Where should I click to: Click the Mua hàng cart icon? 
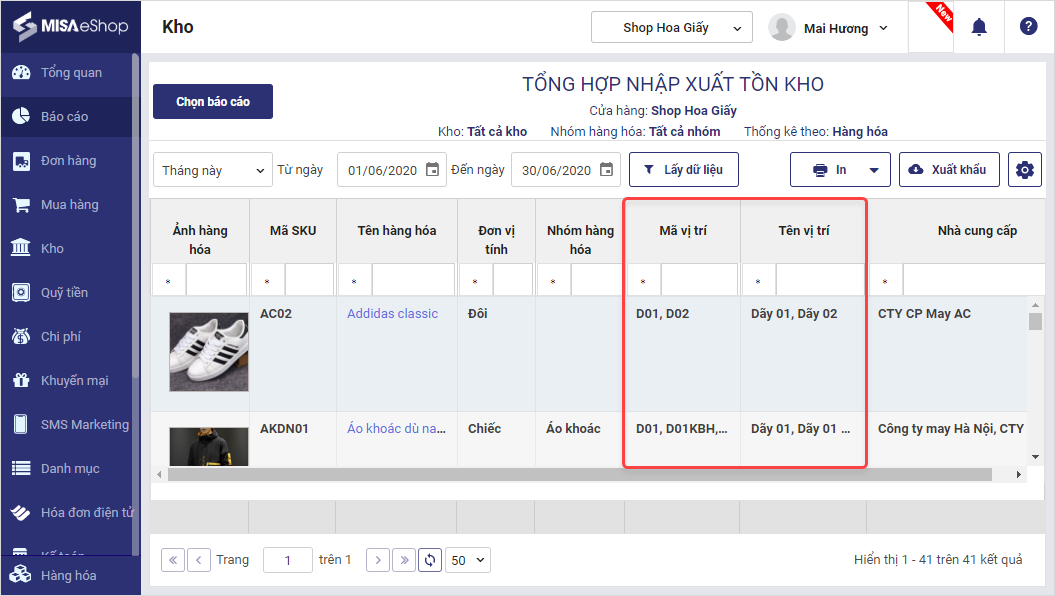pyautogui.click(x=21, y=204)
